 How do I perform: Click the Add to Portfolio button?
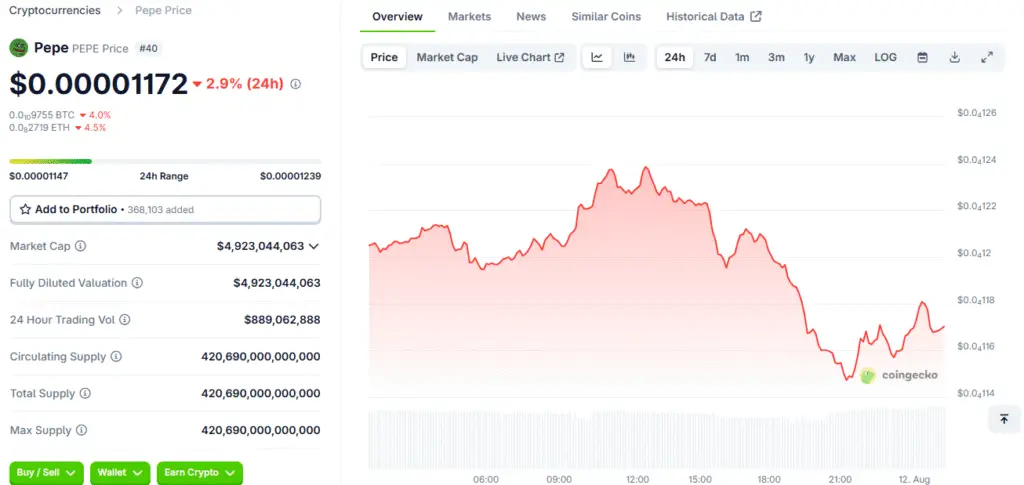tap(165, 210)
